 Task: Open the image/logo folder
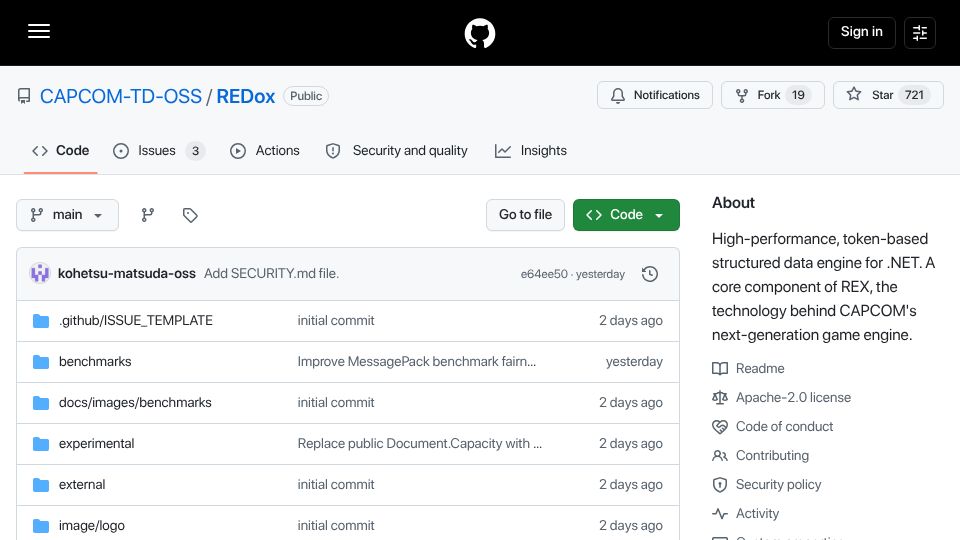point(92,526)
